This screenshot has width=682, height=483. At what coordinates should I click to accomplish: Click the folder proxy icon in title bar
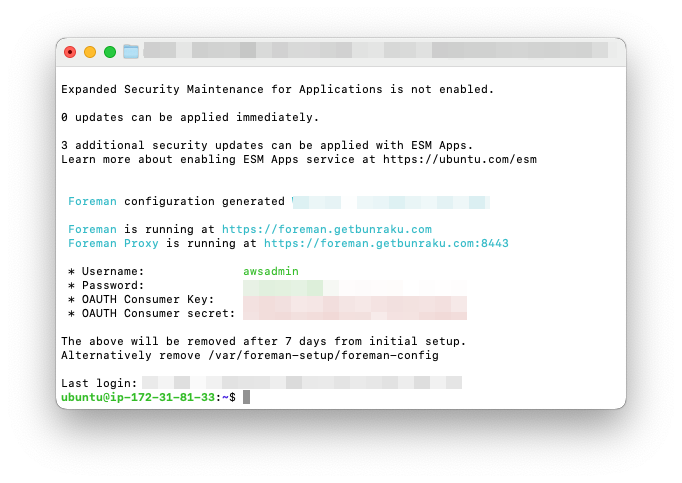[x=131, y=51]
